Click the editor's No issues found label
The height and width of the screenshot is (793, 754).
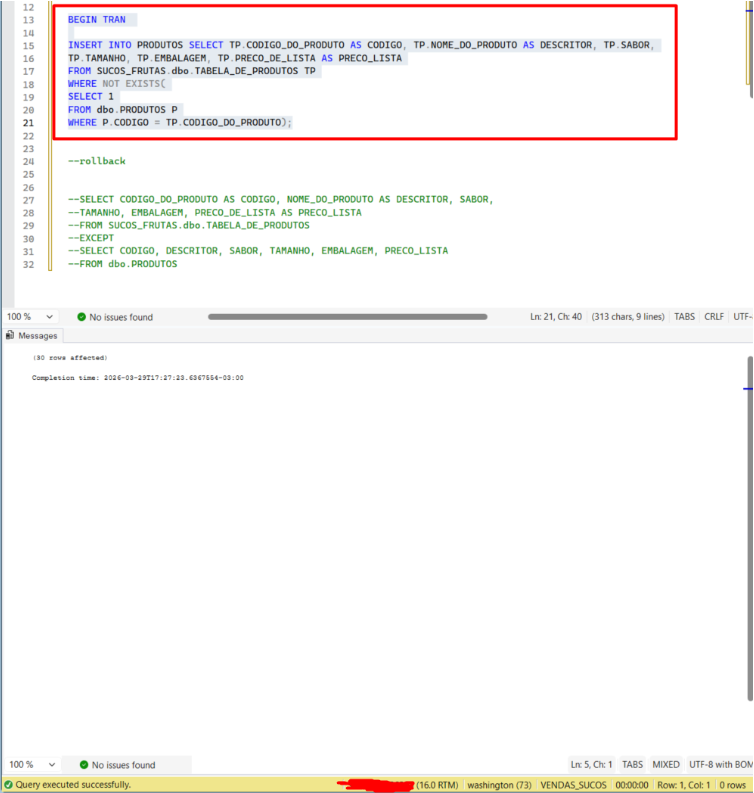click(121, 317)
